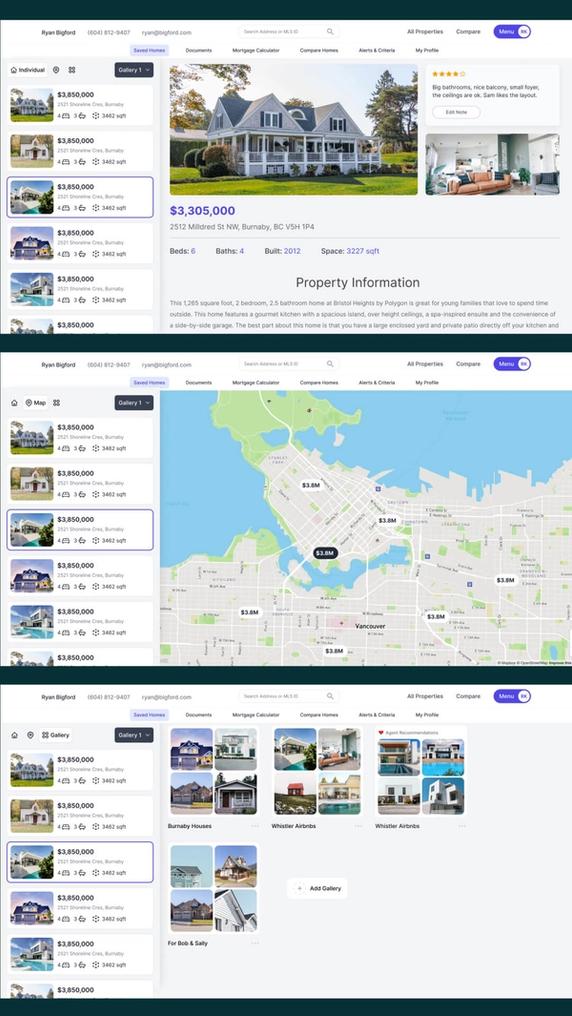Click the Edit Note button

click(456, 112)
